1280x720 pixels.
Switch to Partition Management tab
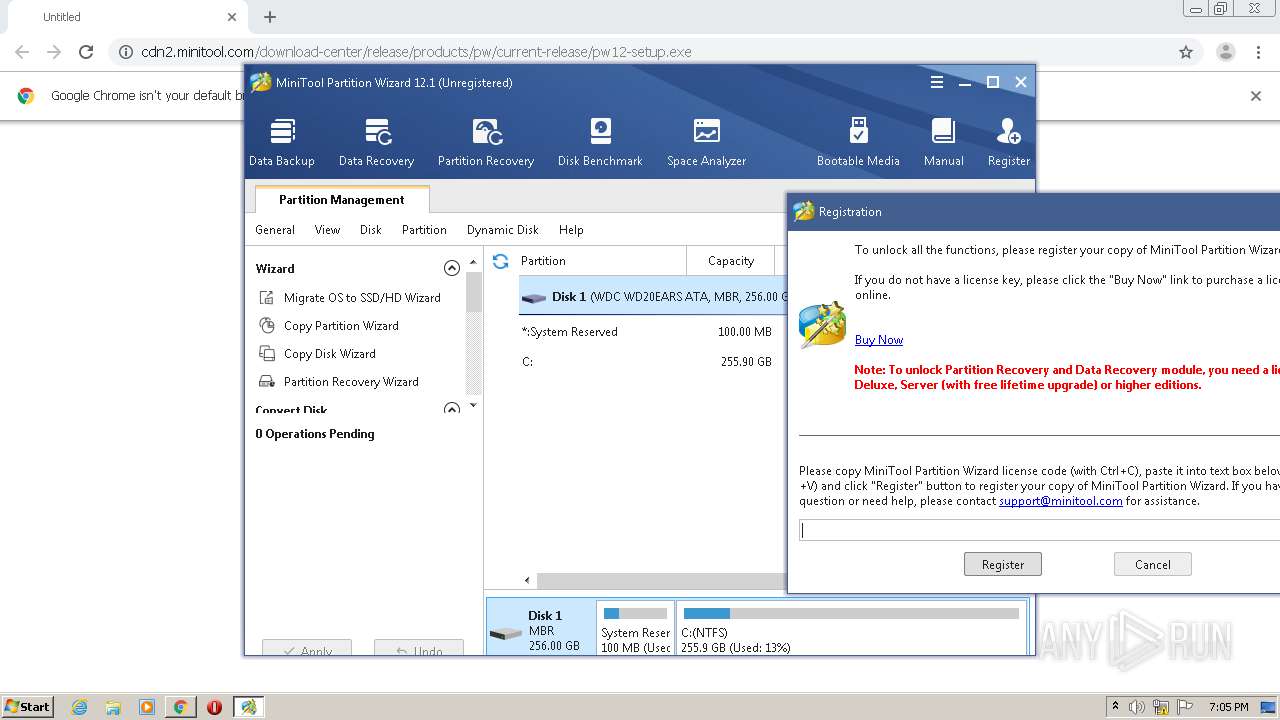(342, 200)
